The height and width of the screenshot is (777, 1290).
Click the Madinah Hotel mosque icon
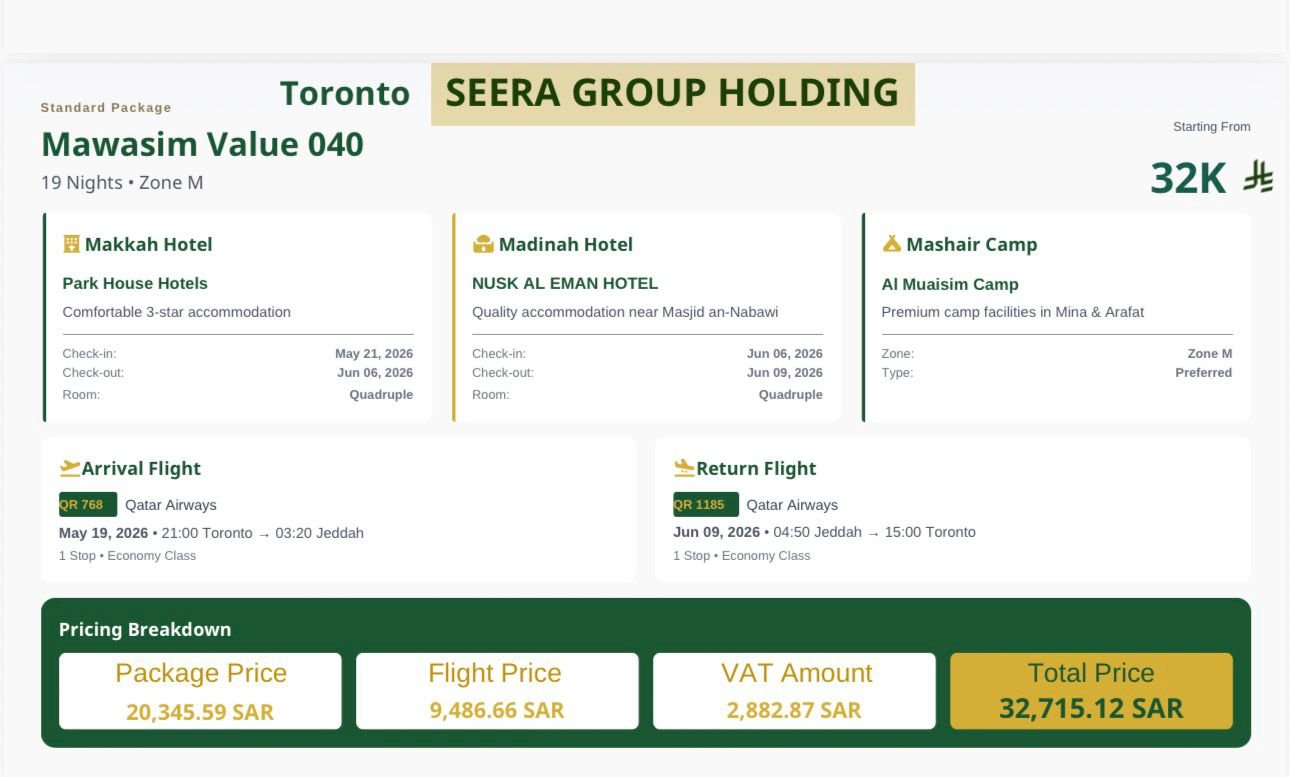(483, 244)
